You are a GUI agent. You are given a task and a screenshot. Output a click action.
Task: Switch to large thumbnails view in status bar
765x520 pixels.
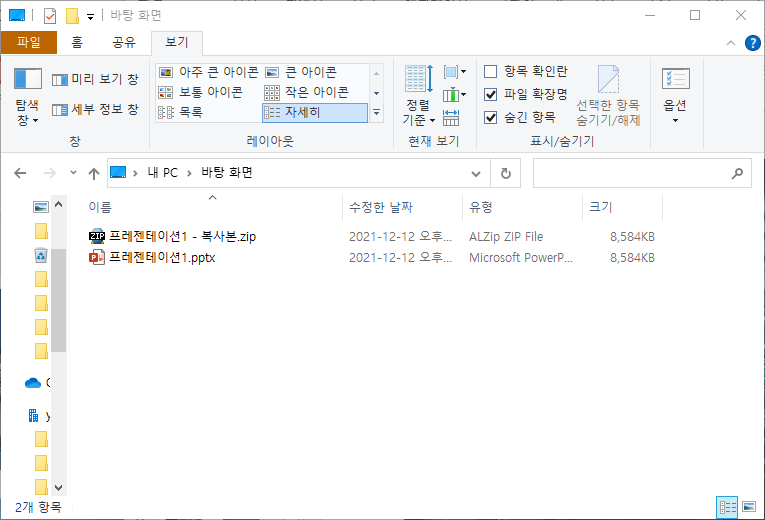(x=748, y=507)
